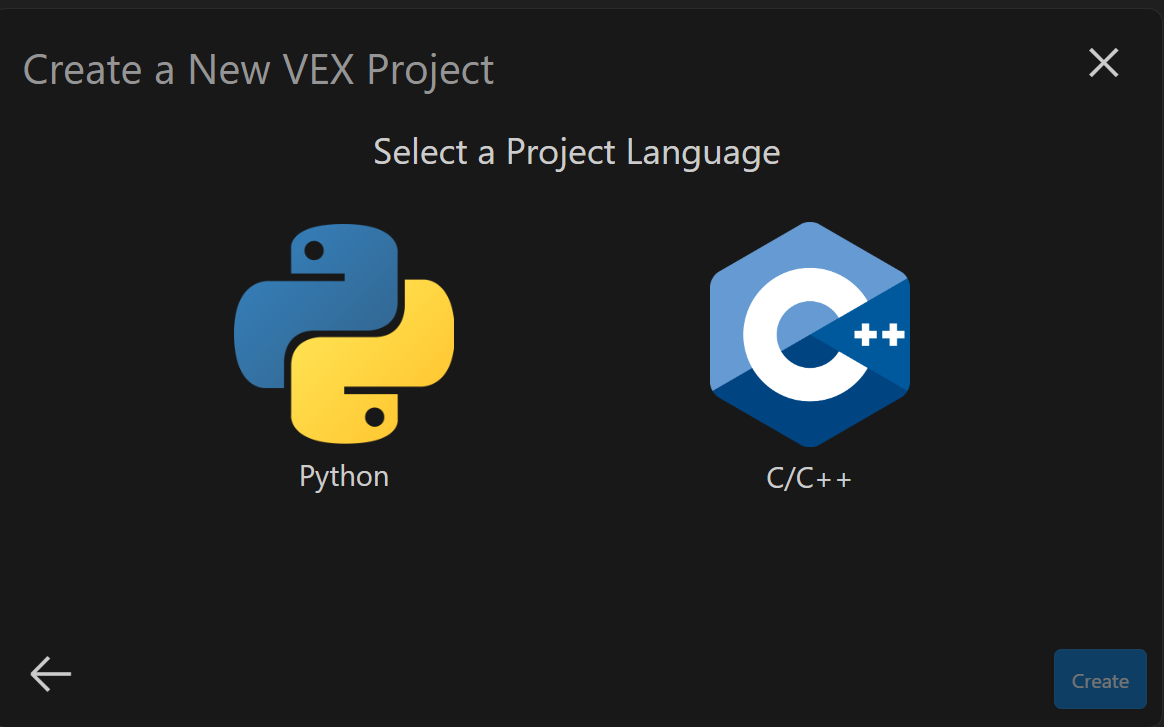Click the Python text label
This screenshot has width=1164, height=727.
point(343,476)
